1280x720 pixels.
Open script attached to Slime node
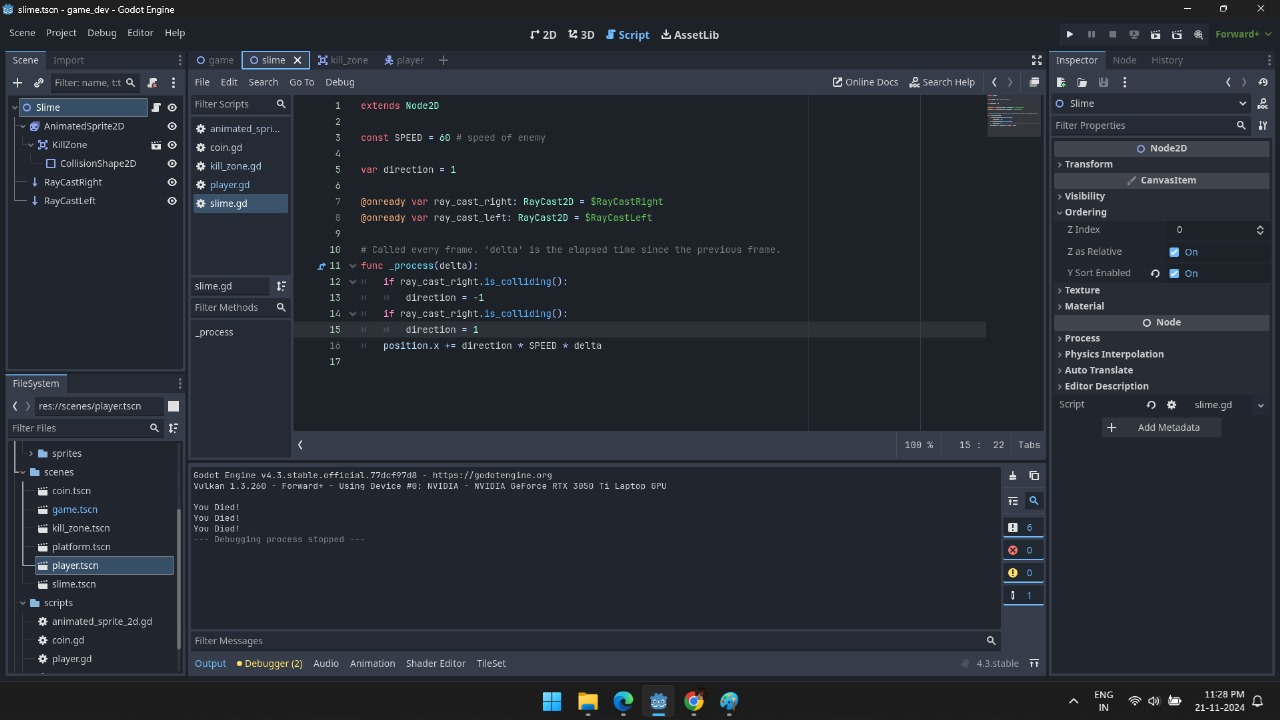coord(156,107)
